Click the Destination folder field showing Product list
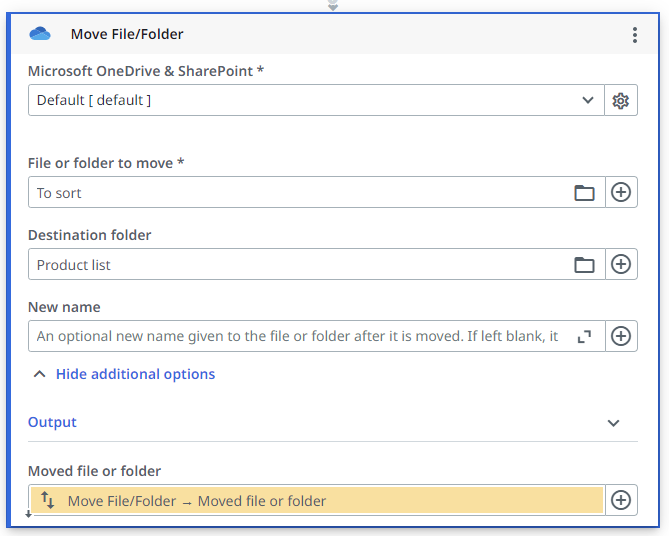669x536 pixels. 317,264
